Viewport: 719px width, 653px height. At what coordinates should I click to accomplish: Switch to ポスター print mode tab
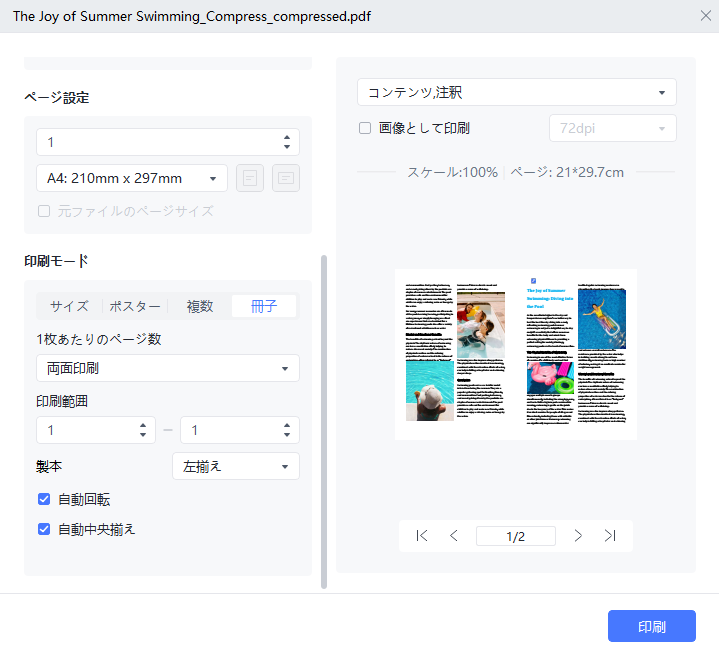click(135, 306)
